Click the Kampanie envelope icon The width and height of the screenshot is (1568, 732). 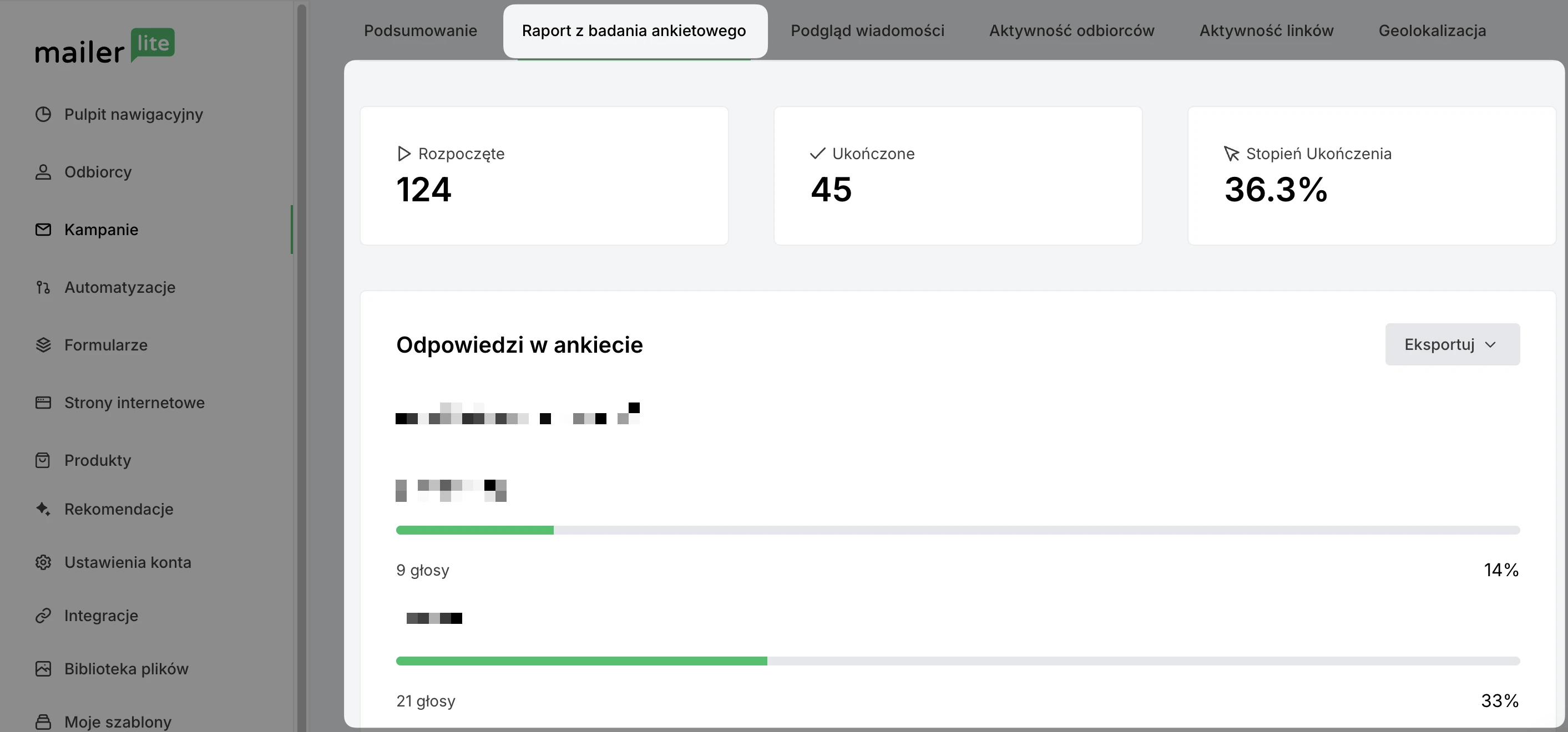(43, 230)
